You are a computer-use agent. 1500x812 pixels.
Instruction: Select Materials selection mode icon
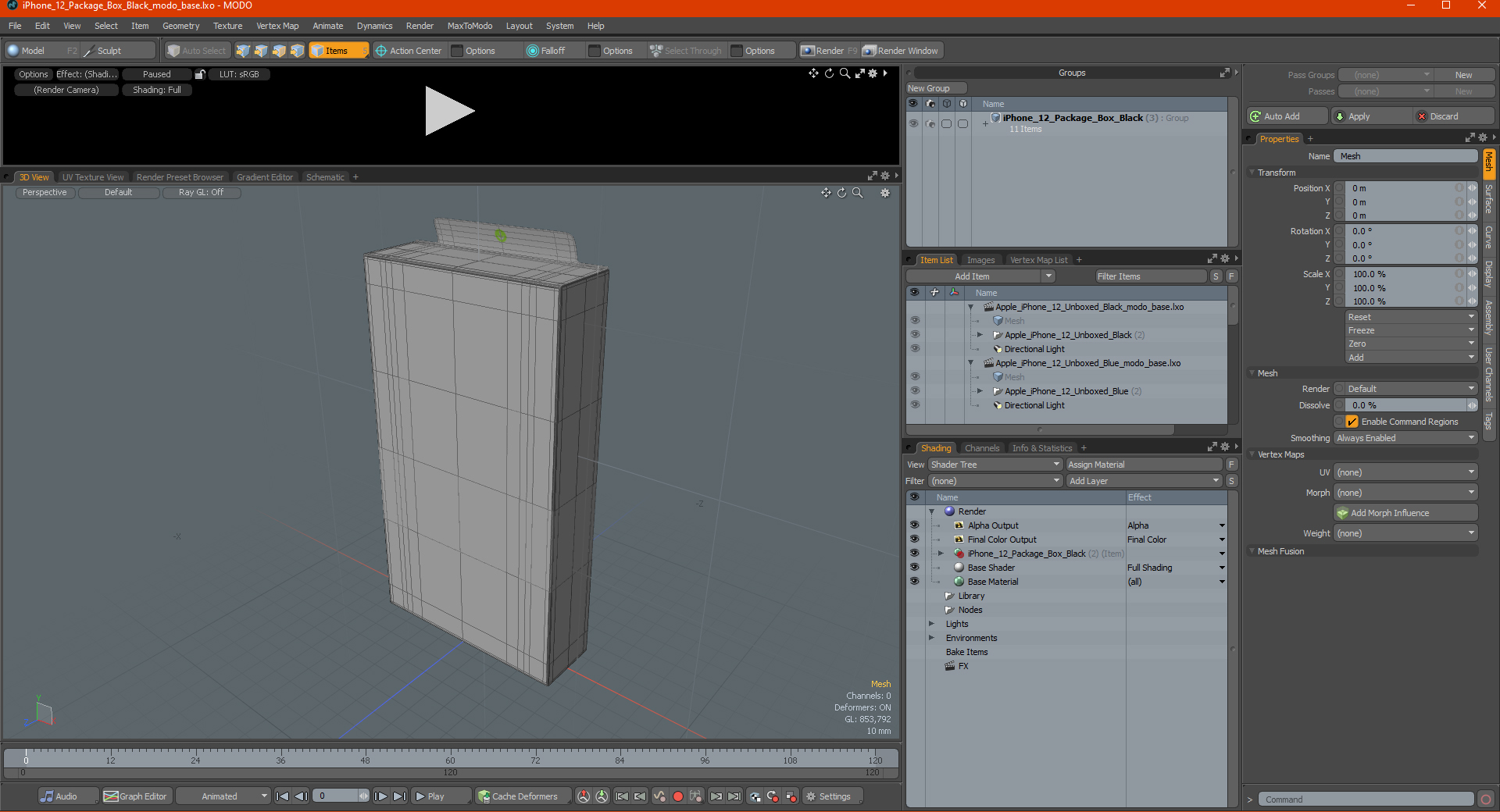[297, 51]
